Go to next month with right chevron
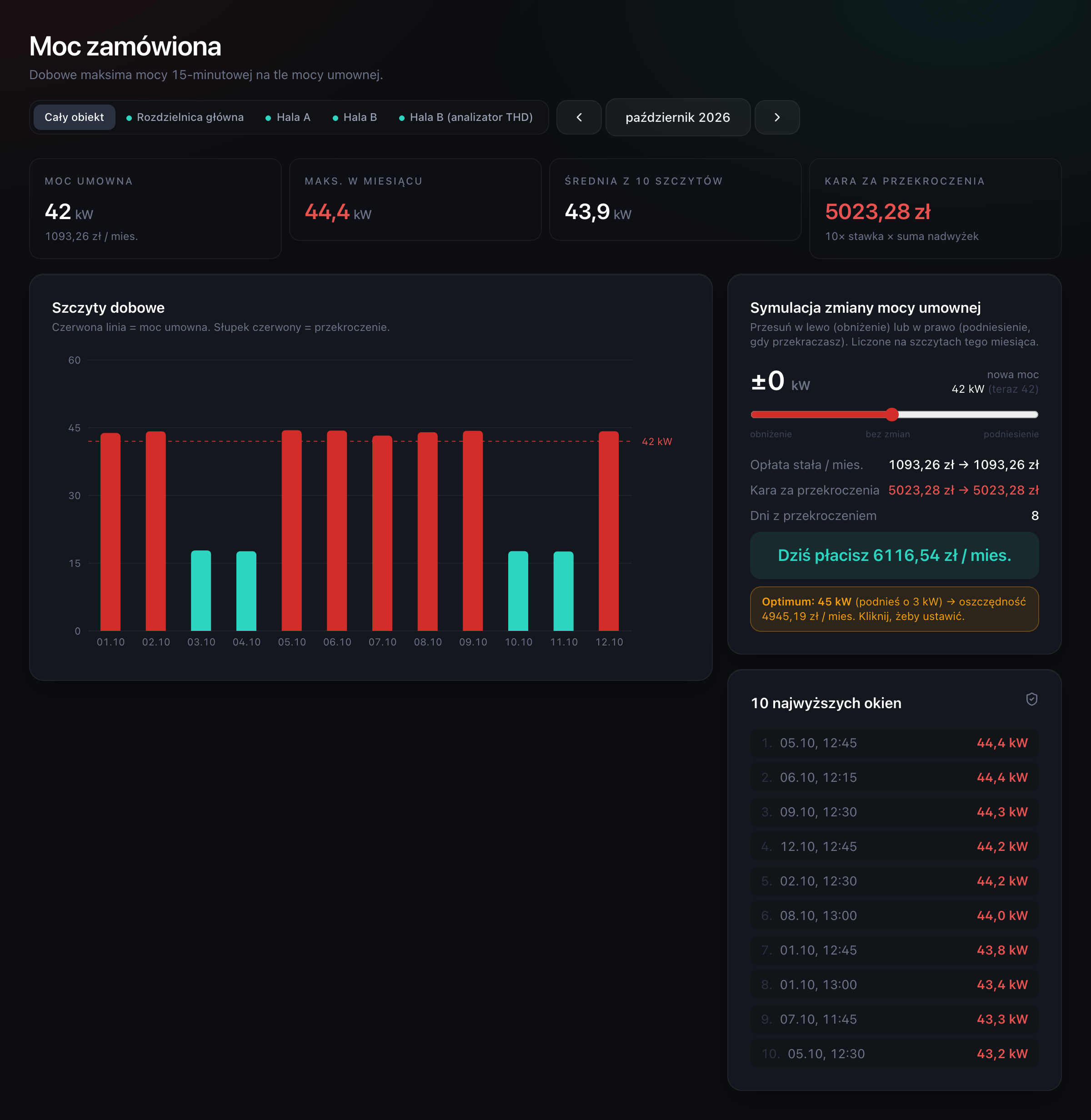Screen dimensions: 1091x1120 [x=777, y=117]
